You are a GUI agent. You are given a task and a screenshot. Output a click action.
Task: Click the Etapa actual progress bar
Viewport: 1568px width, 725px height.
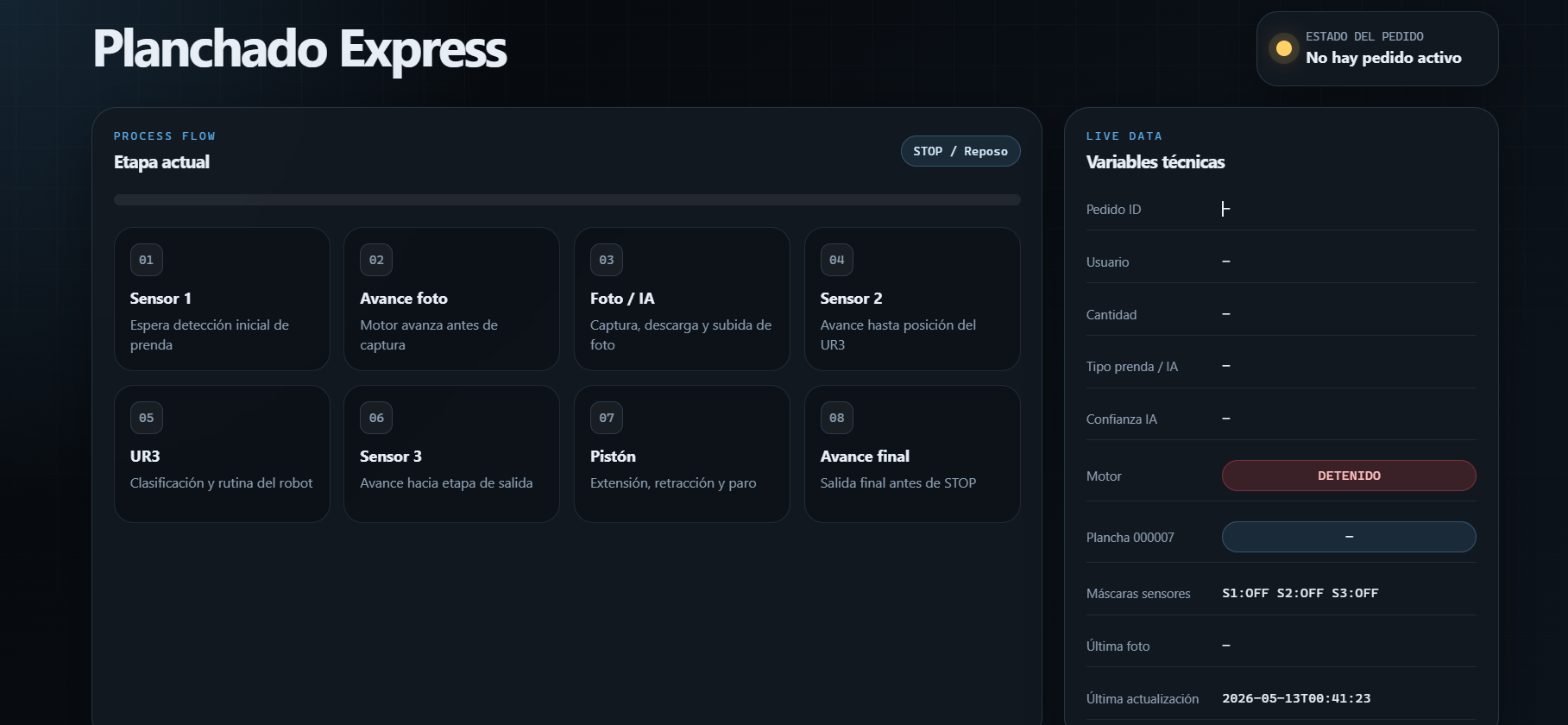click(x=567, y=199)
